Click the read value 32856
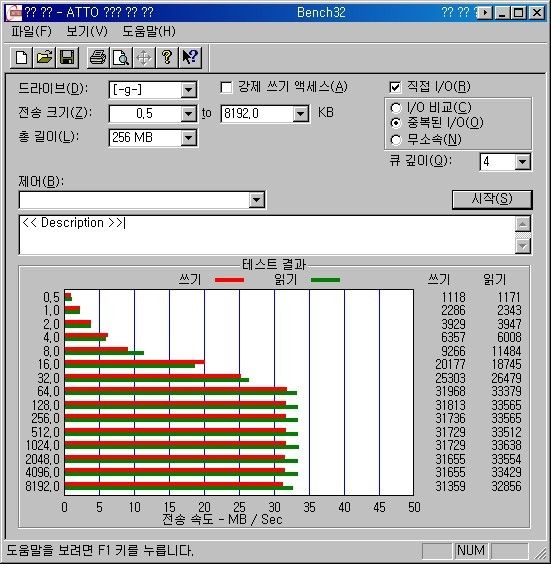The width and height of the screenshot is (551, 564). [x=506, y=486]
